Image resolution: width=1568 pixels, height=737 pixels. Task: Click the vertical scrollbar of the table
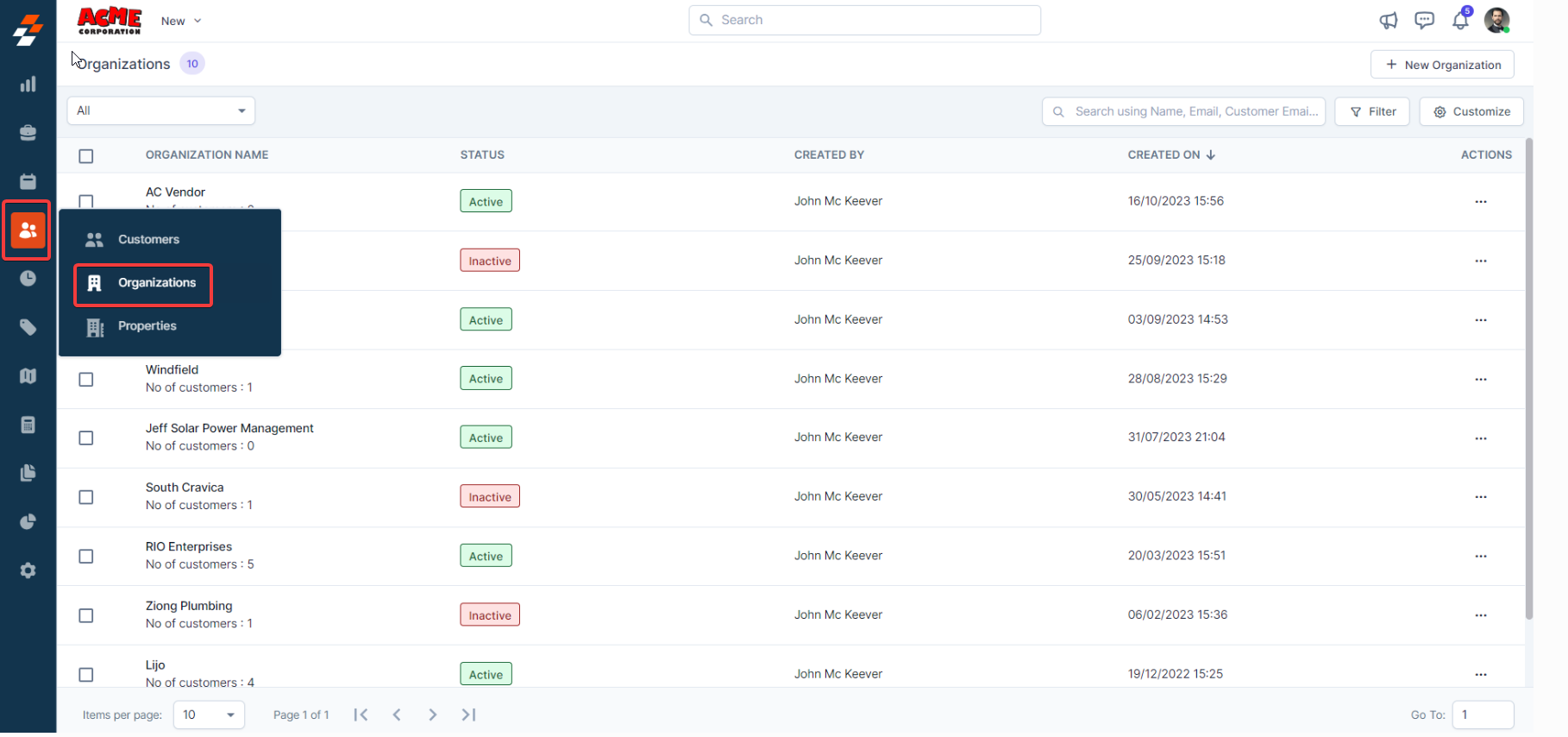tap(1529, 380)
